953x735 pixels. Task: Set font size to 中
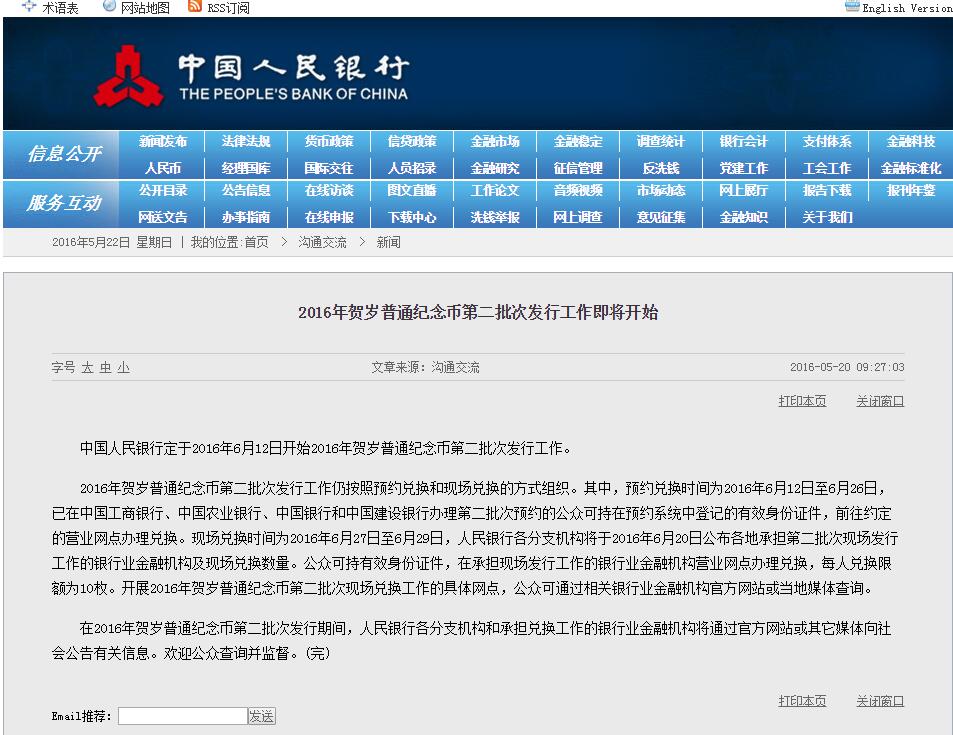click(x=106, y=367)
